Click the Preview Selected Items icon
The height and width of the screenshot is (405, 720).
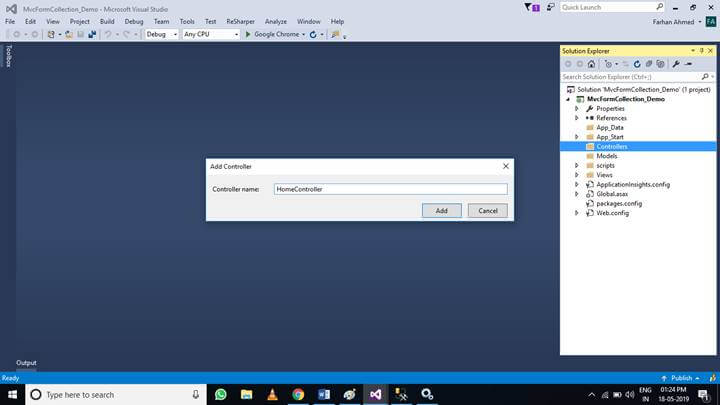pyautogui.click(x=688, y=64)
